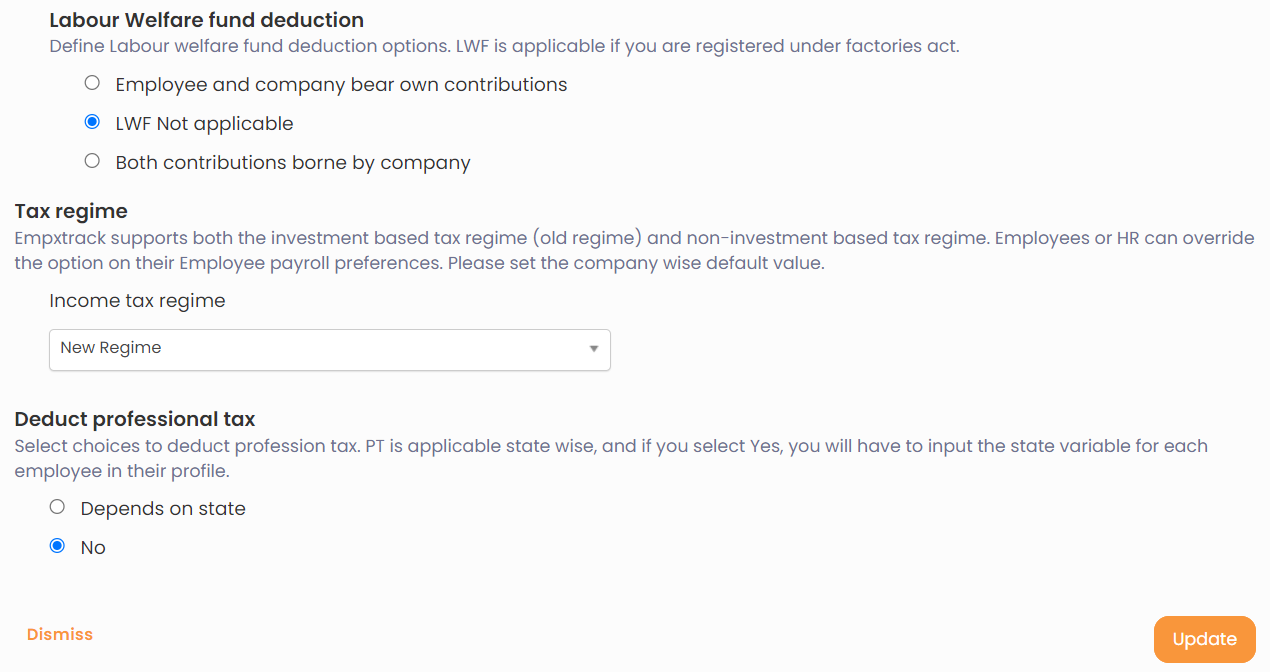
Task: Click the 'Labour Welfare fund deduction' heading
Action: point(206,20)
